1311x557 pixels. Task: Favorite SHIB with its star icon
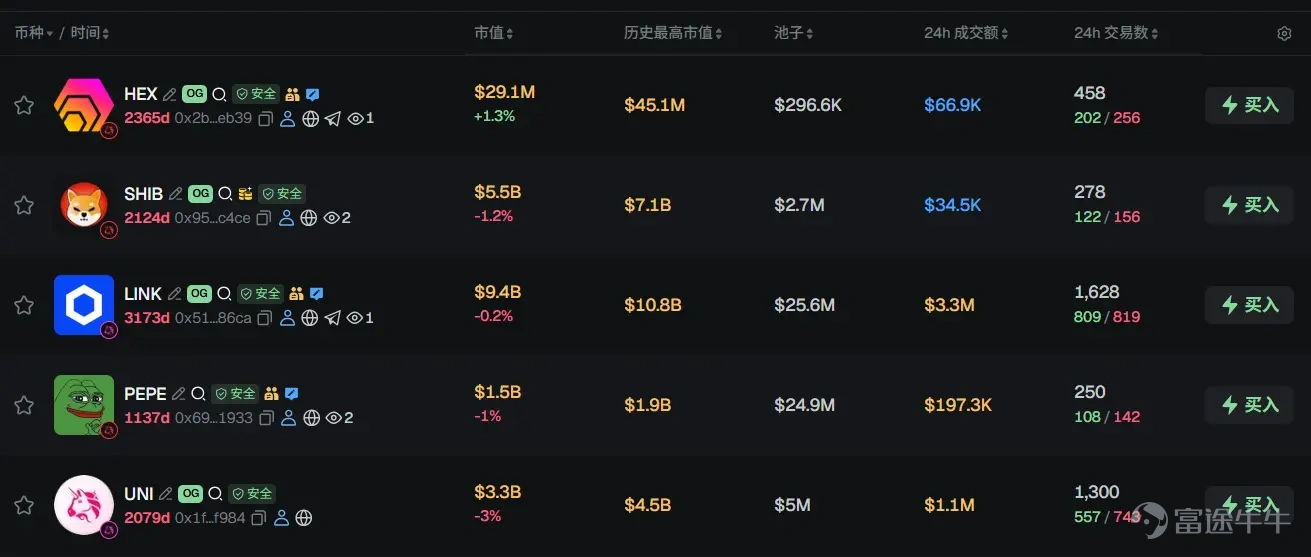[23, 205]
